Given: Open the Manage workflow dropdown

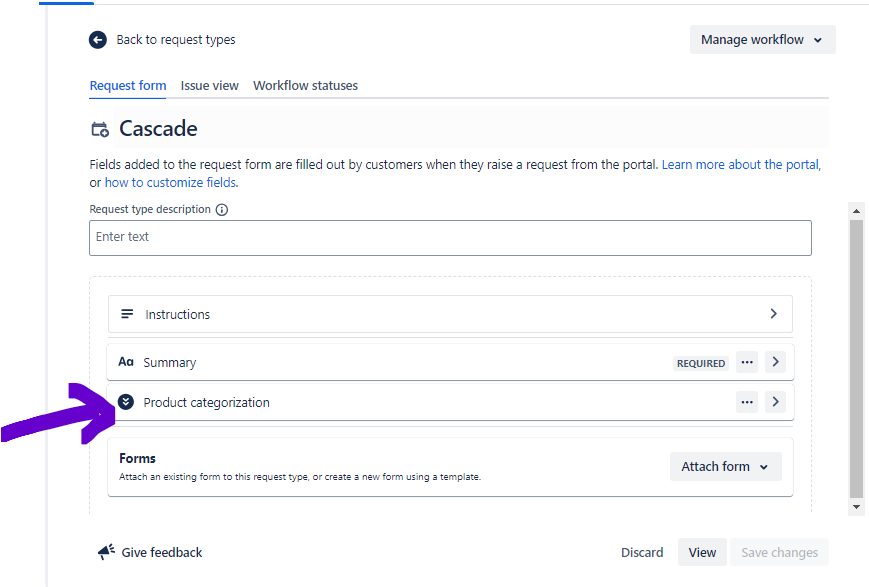Looking at the screenshot, I should [x=762, y=40].
